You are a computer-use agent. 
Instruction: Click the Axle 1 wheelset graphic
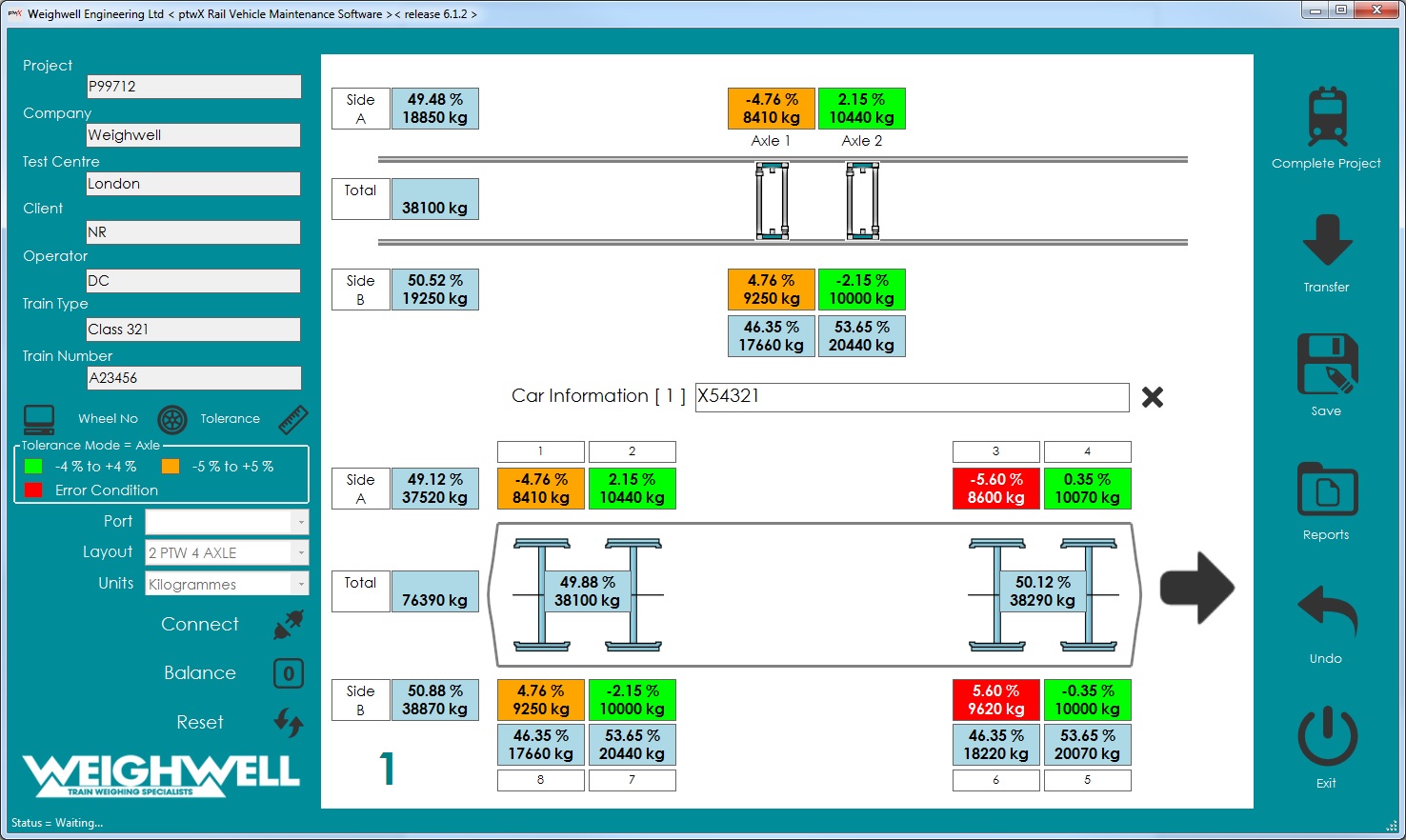[772, 200]
